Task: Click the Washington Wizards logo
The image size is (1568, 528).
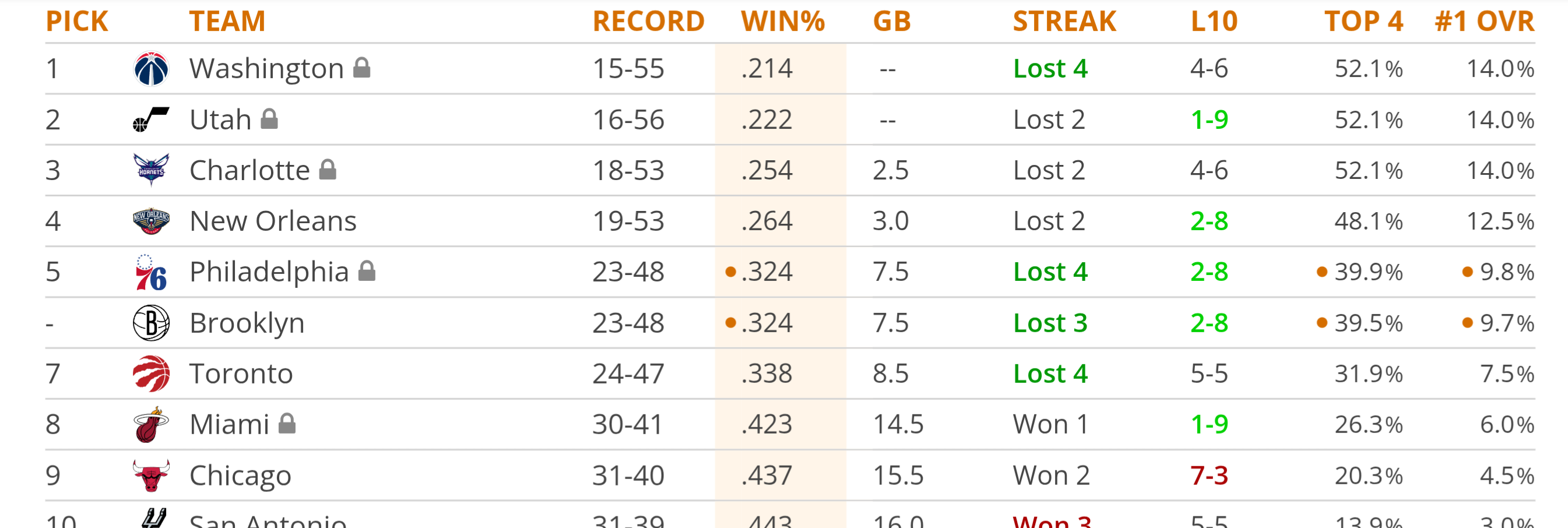Action: tap(151, 69)
